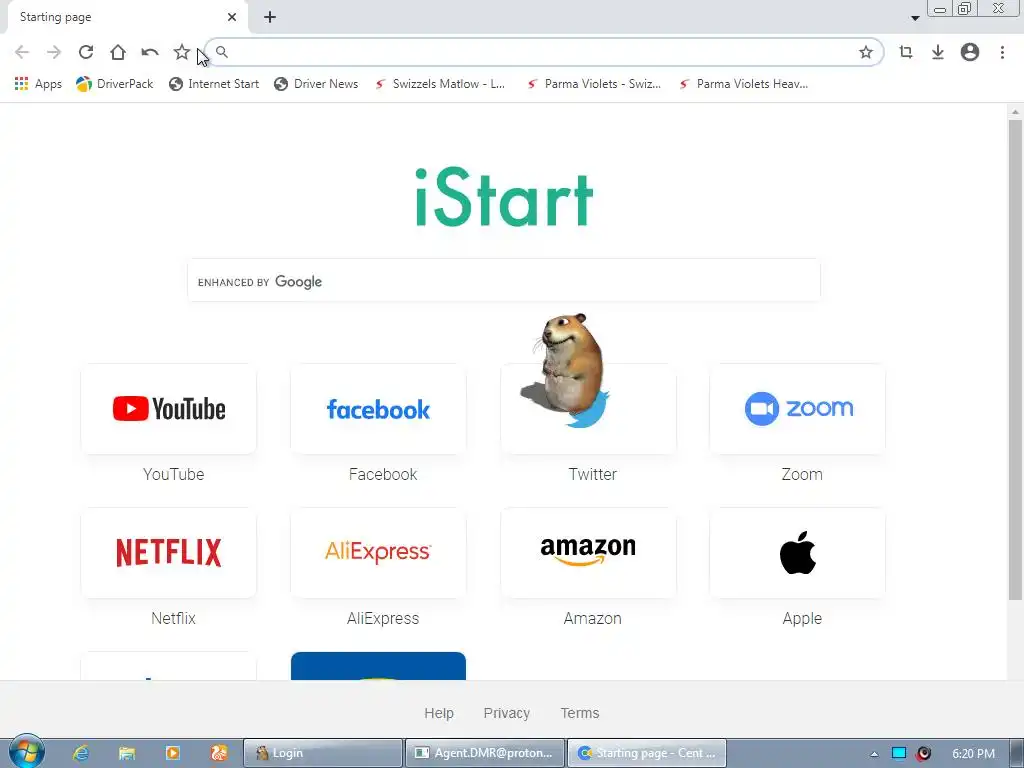The width and height of the screenshot is (1024, 768).
Task: Open the Internet Start bookmark
Action: [214, 84]
